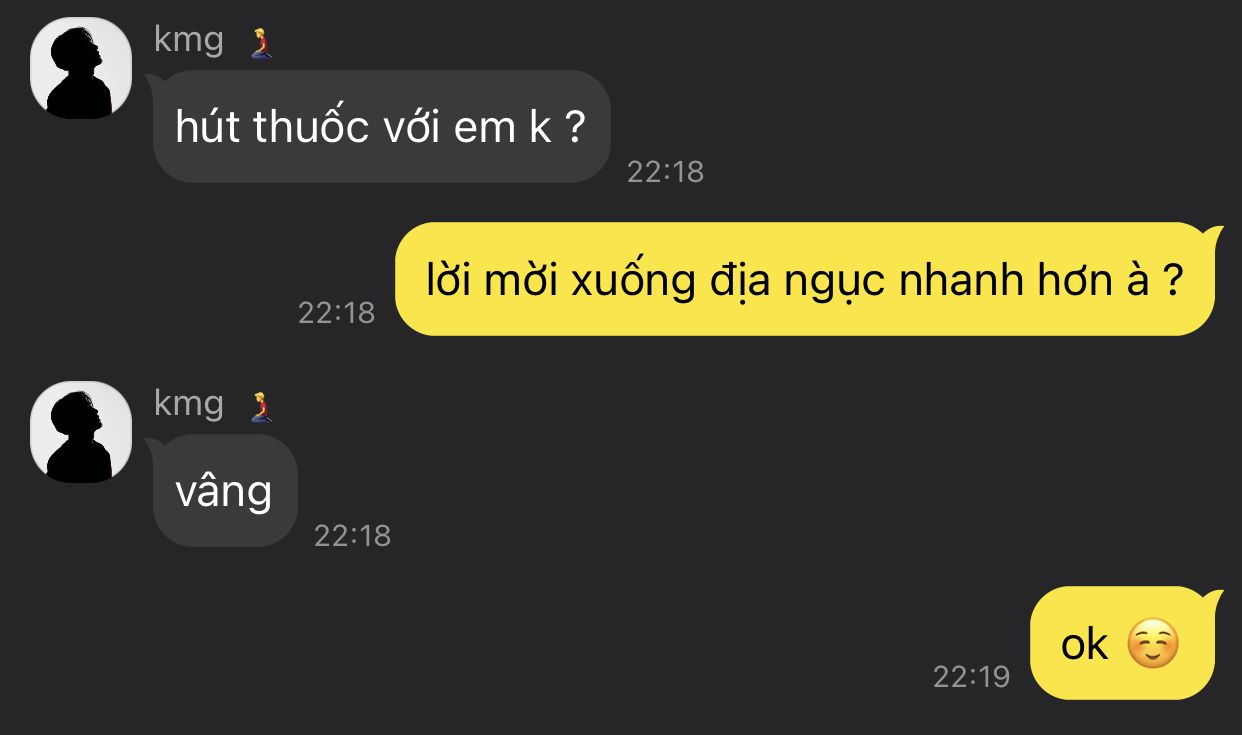Viewport: 1242px width, 735px height.
Task: Open kmg's avatar beside the first message
Action: click(81, 68)
